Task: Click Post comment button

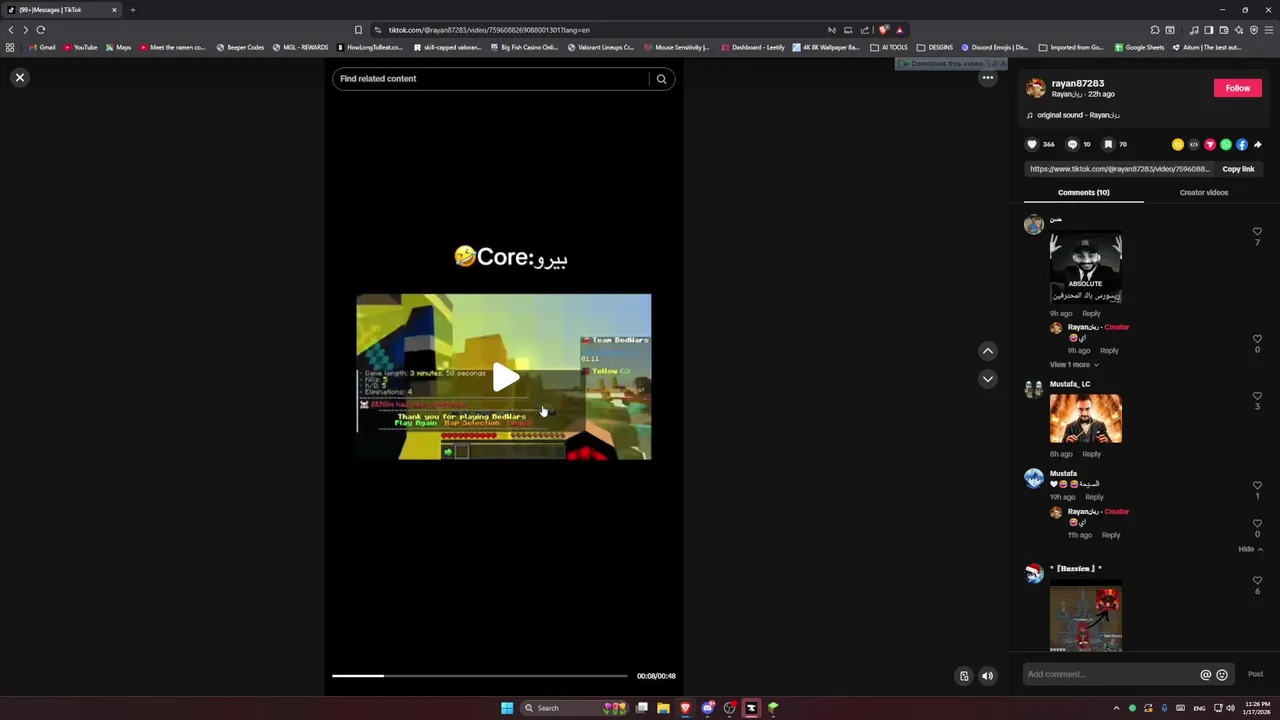Action: pos(1255,674)
